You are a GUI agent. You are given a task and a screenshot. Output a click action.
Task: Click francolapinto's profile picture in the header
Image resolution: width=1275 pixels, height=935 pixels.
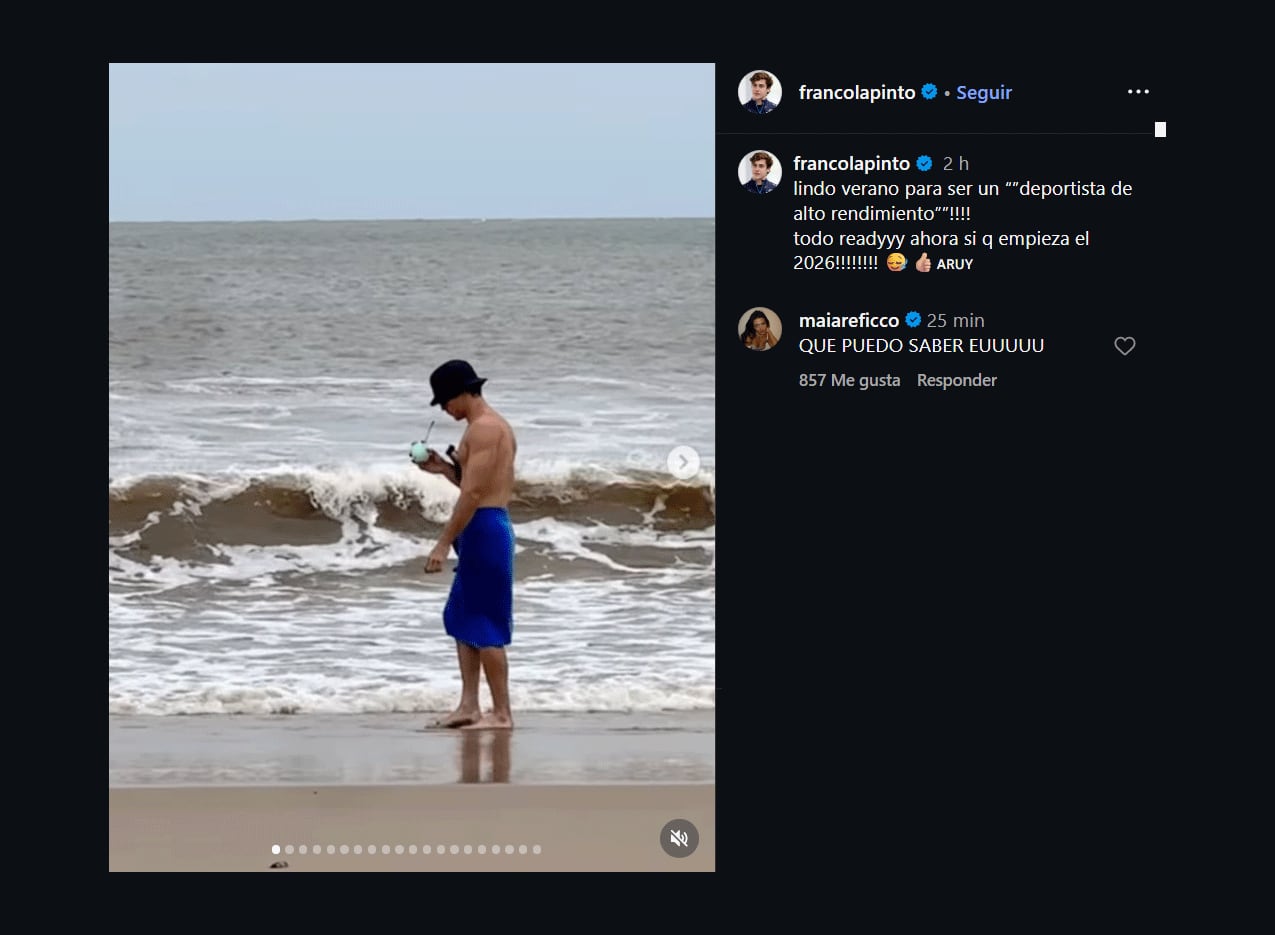point(759,91)
